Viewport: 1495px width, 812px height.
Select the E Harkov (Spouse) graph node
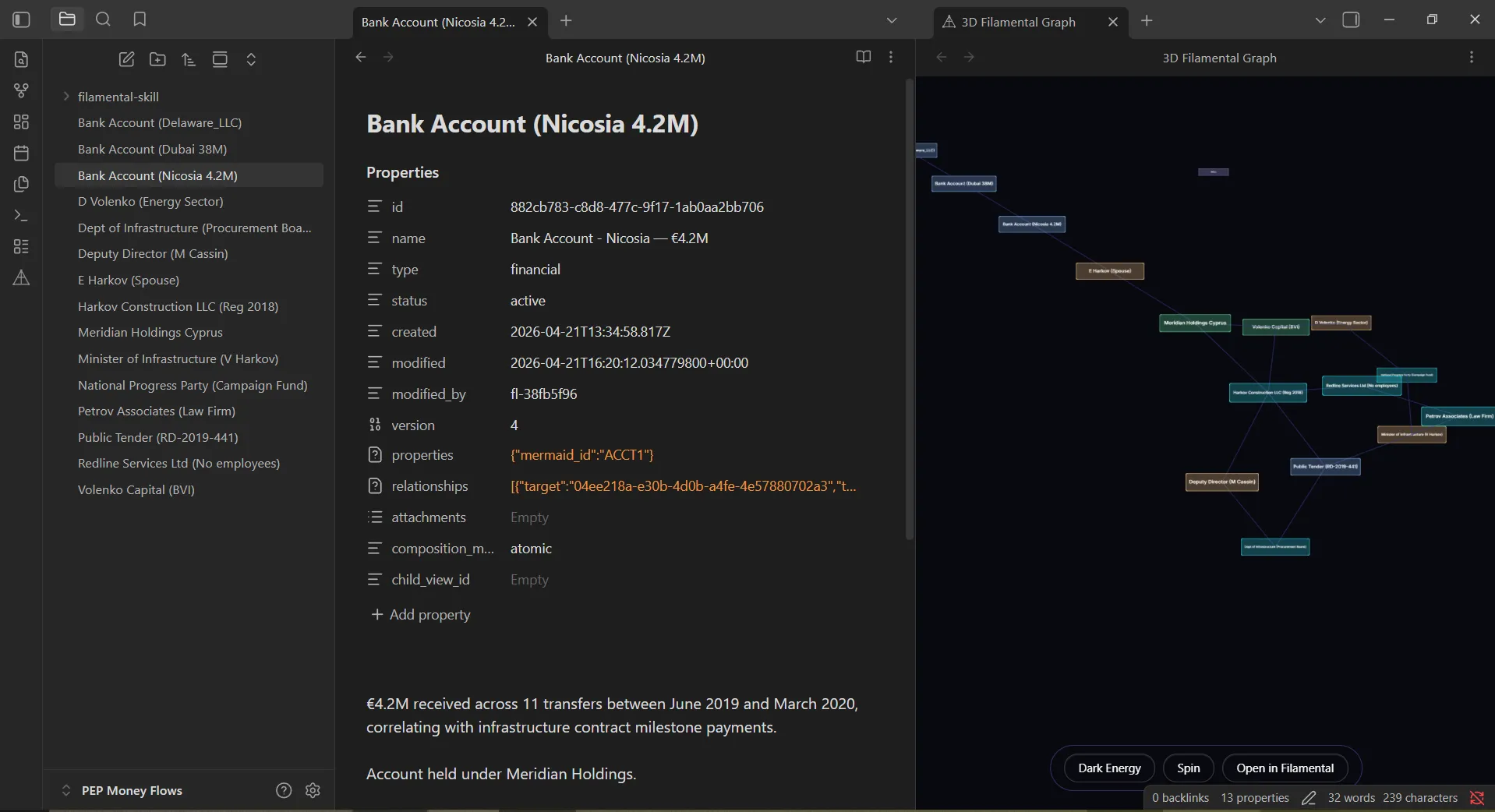click(x=1110, y=271)
